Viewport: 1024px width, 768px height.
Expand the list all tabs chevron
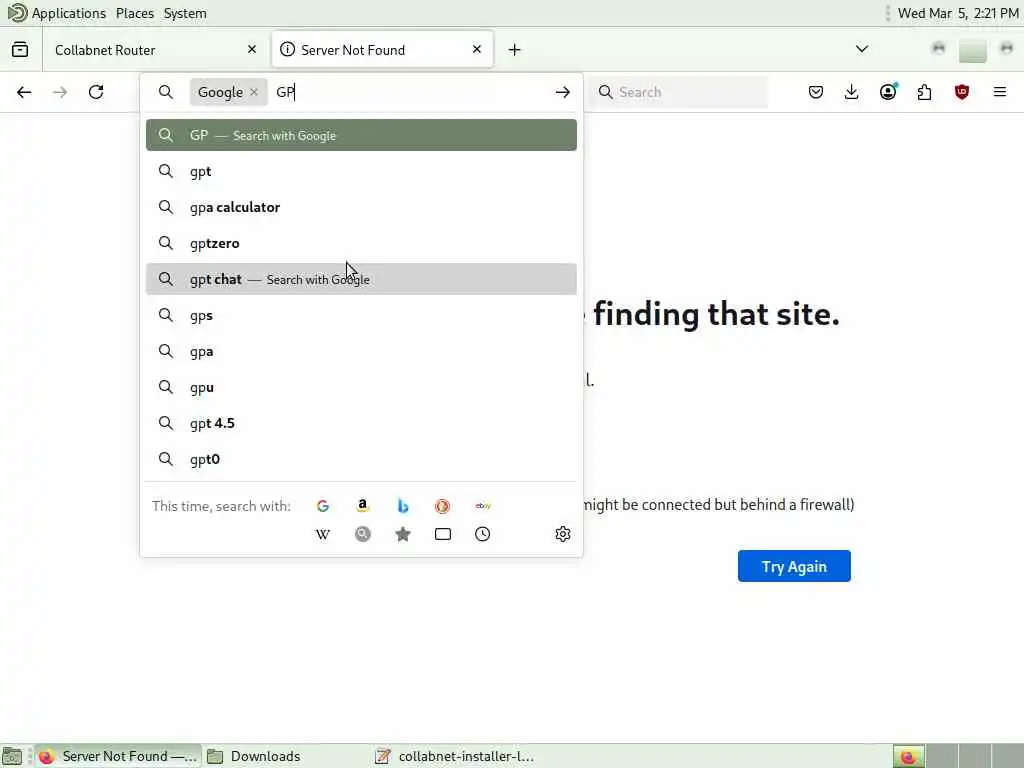[862, 49]
